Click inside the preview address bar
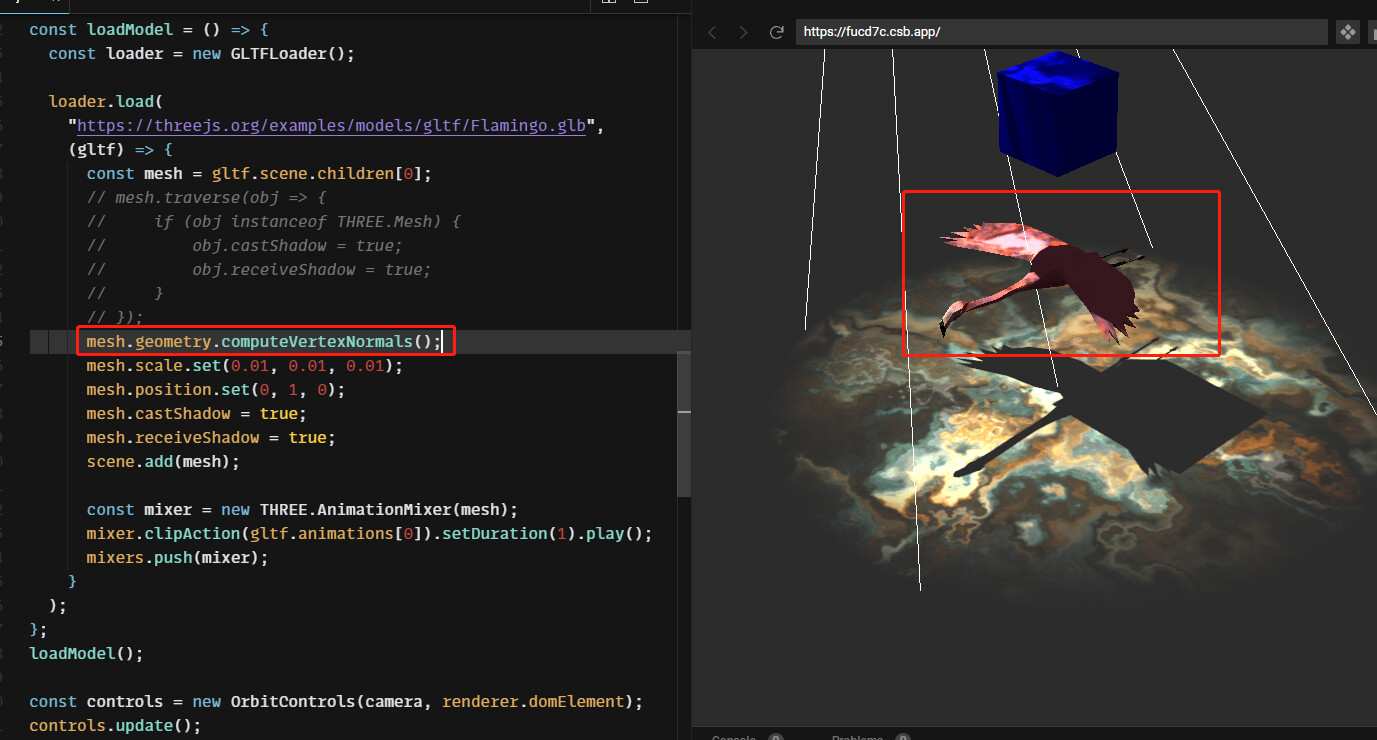The height and width of the screenshot is (740, 1377). (x=1060, y=31)
